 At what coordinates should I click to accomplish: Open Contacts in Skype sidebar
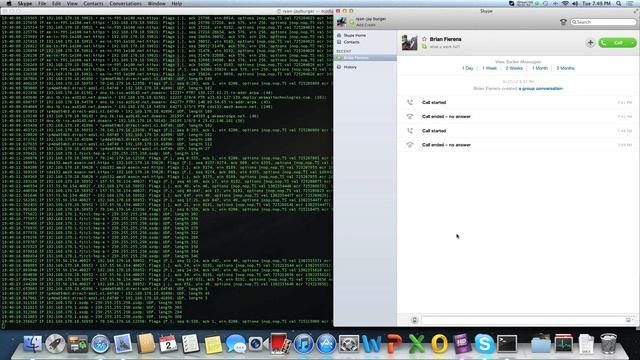pyautogui.click(x=351, y=42)
